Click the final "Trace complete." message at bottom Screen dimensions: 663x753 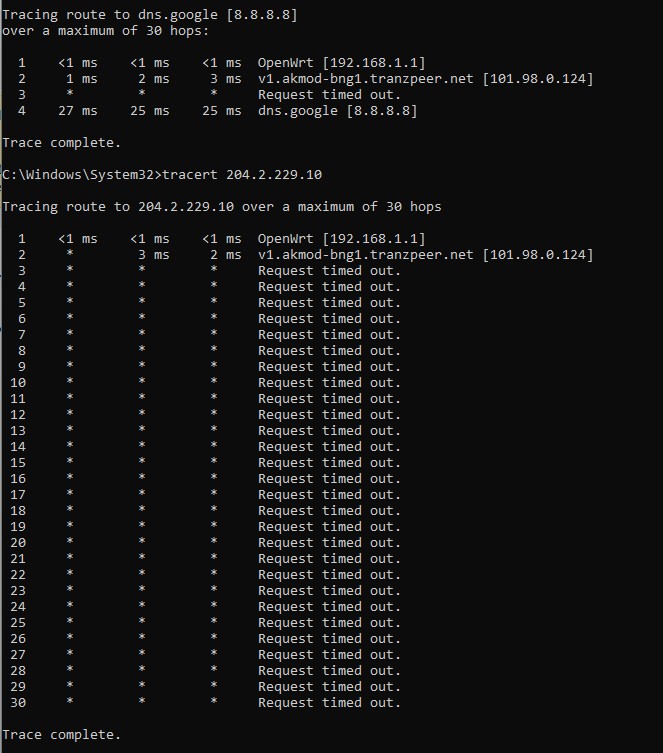(61, 734)
